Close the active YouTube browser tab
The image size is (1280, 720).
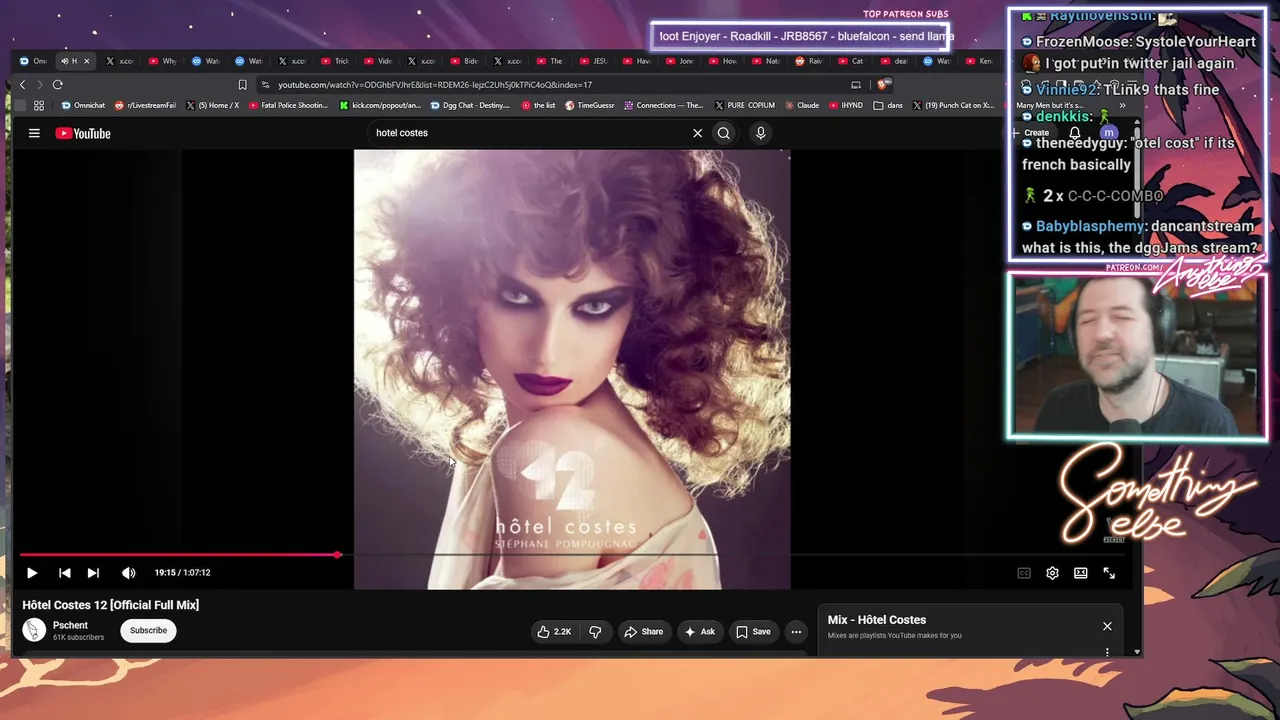pyautogui.click(x=86, y=61)
